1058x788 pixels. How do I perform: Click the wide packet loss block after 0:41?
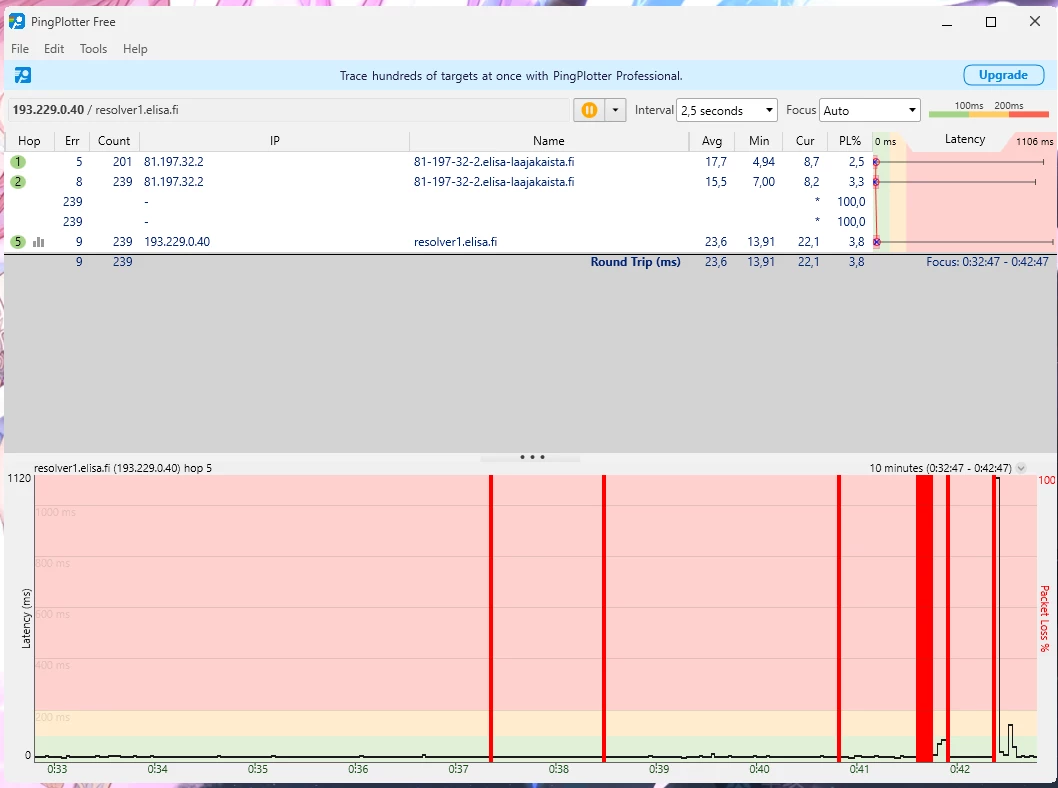[924, 618]
